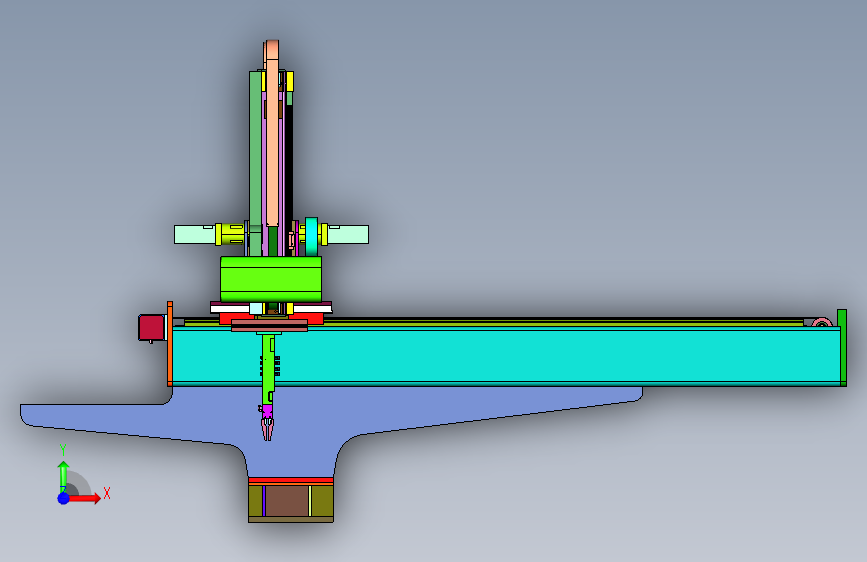Viewport: 867px width, 562px height.
Task: Select the teal disc wheel on the column
Action: click(x=311, y=236)
